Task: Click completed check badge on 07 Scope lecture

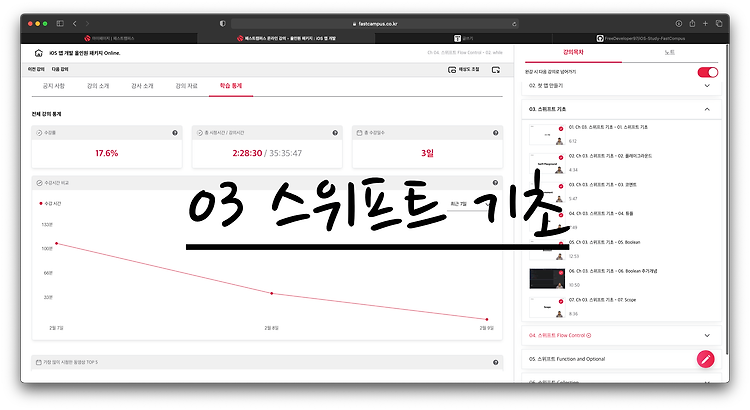Action: 561,301
